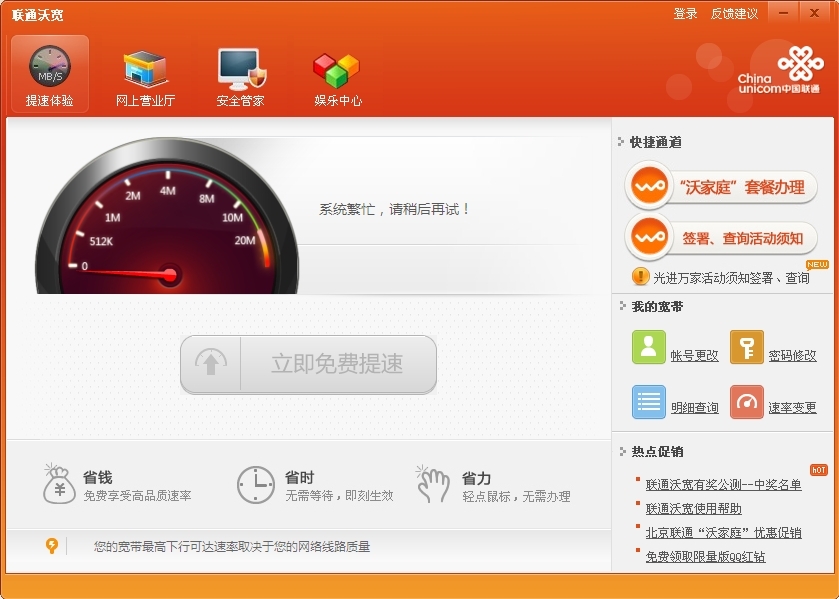839x599 pixels.
Task: Click the NEW badge by the notice
Action: (817, 264)
